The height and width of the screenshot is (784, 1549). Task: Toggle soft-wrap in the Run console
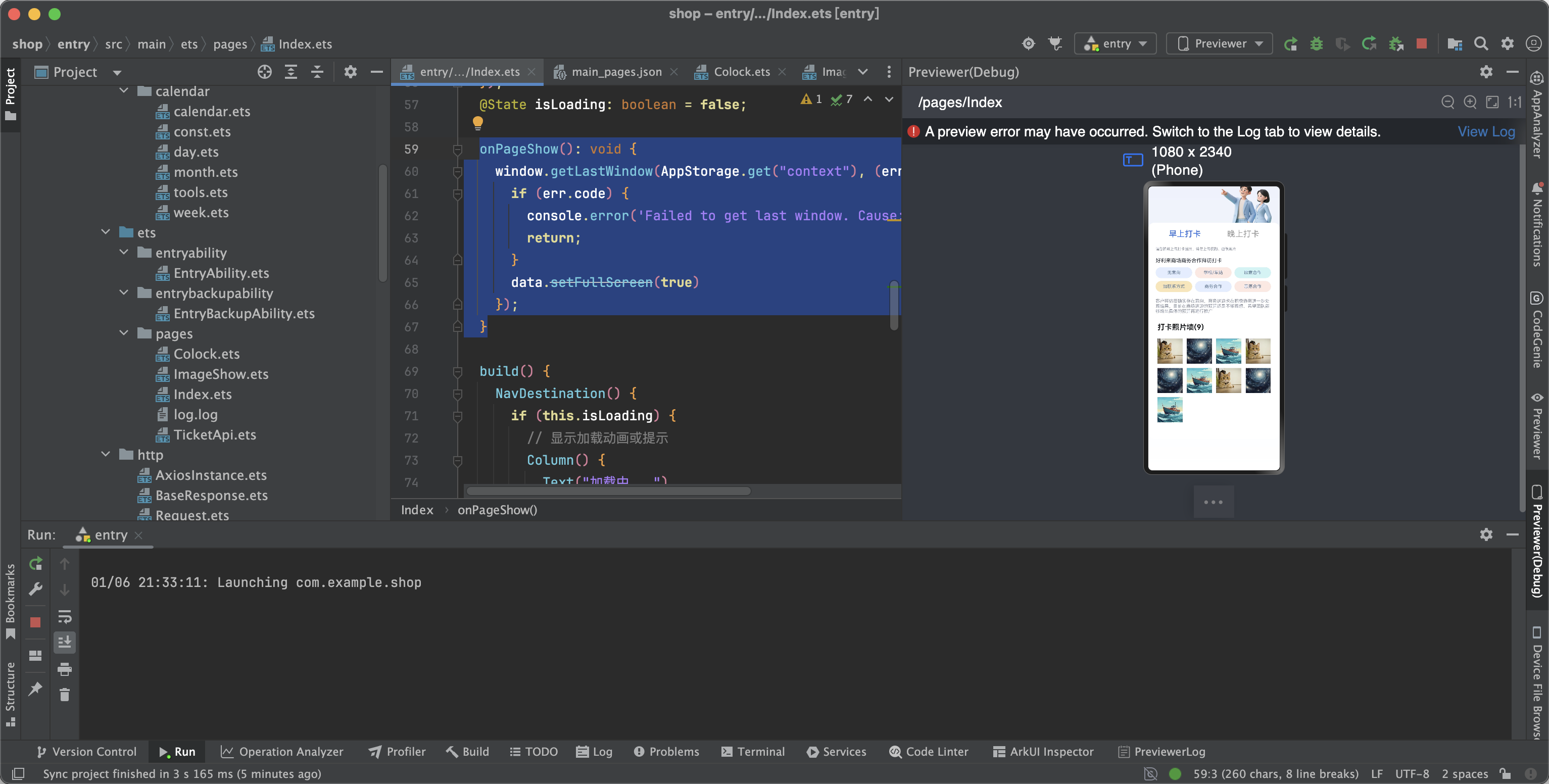click(x=64, y=616)
